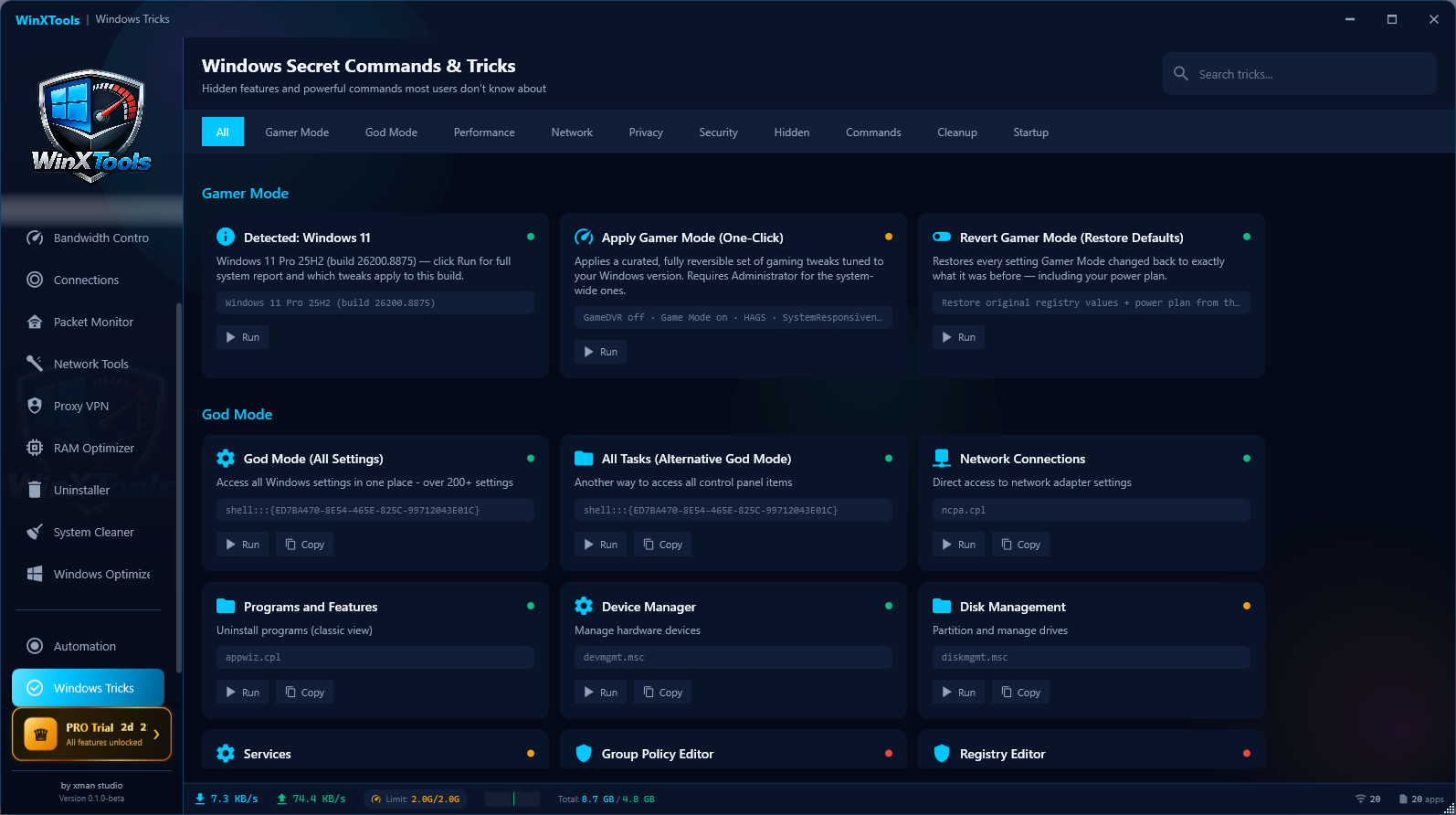The width and height of the screenshot is (1456, 815).
Task: Select the Cleanup tab
Action: click(957, 132)
